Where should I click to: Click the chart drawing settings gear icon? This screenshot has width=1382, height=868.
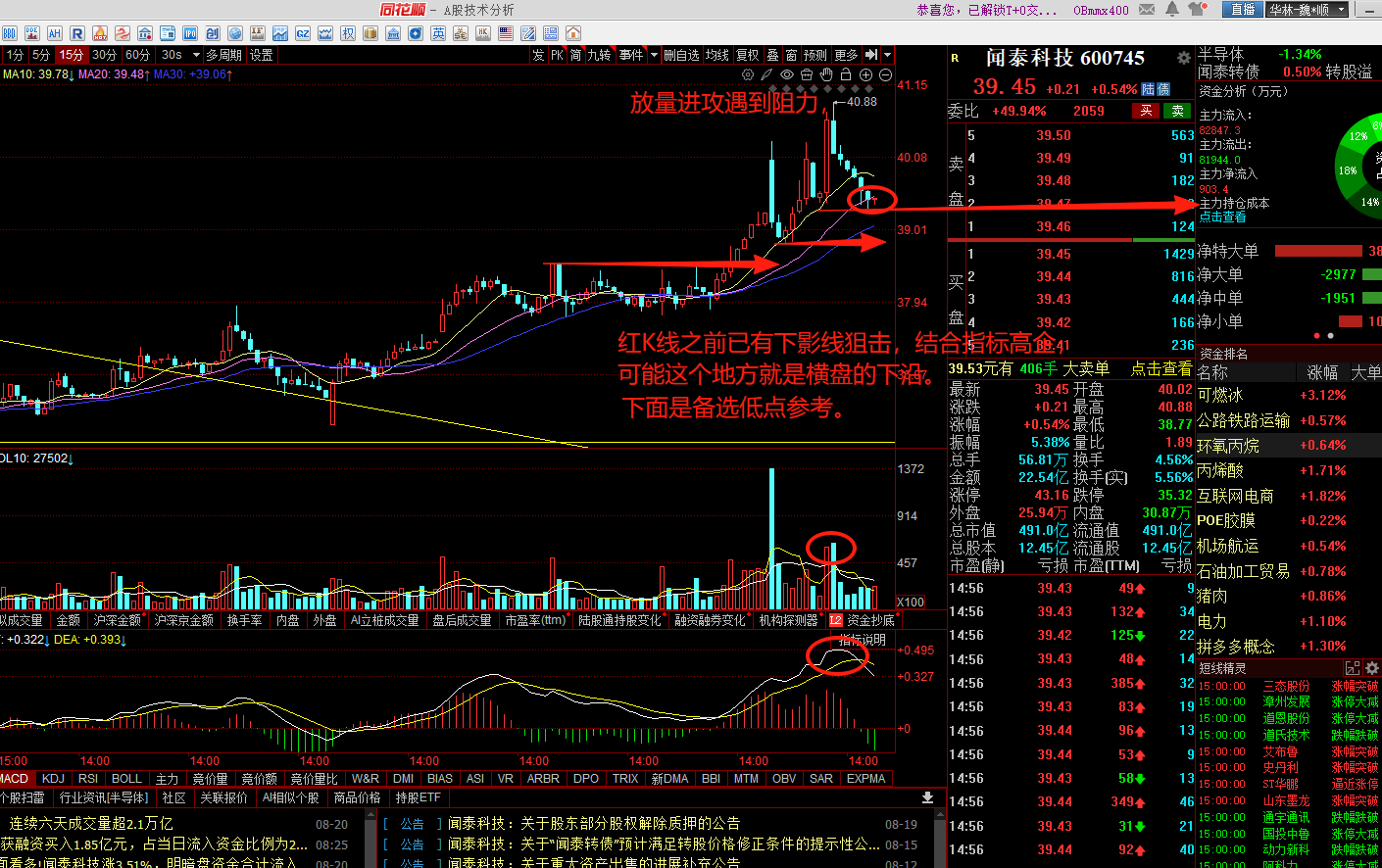748,74
